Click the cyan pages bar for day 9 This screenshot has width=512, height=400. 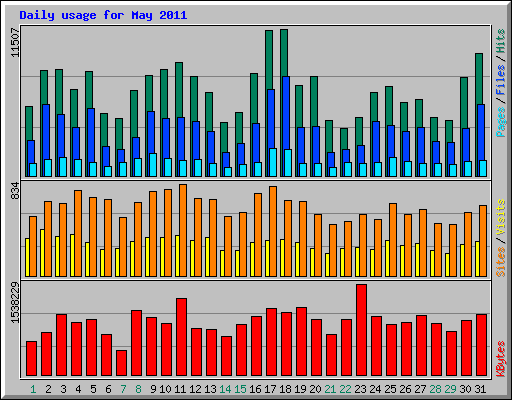(153, 165)
